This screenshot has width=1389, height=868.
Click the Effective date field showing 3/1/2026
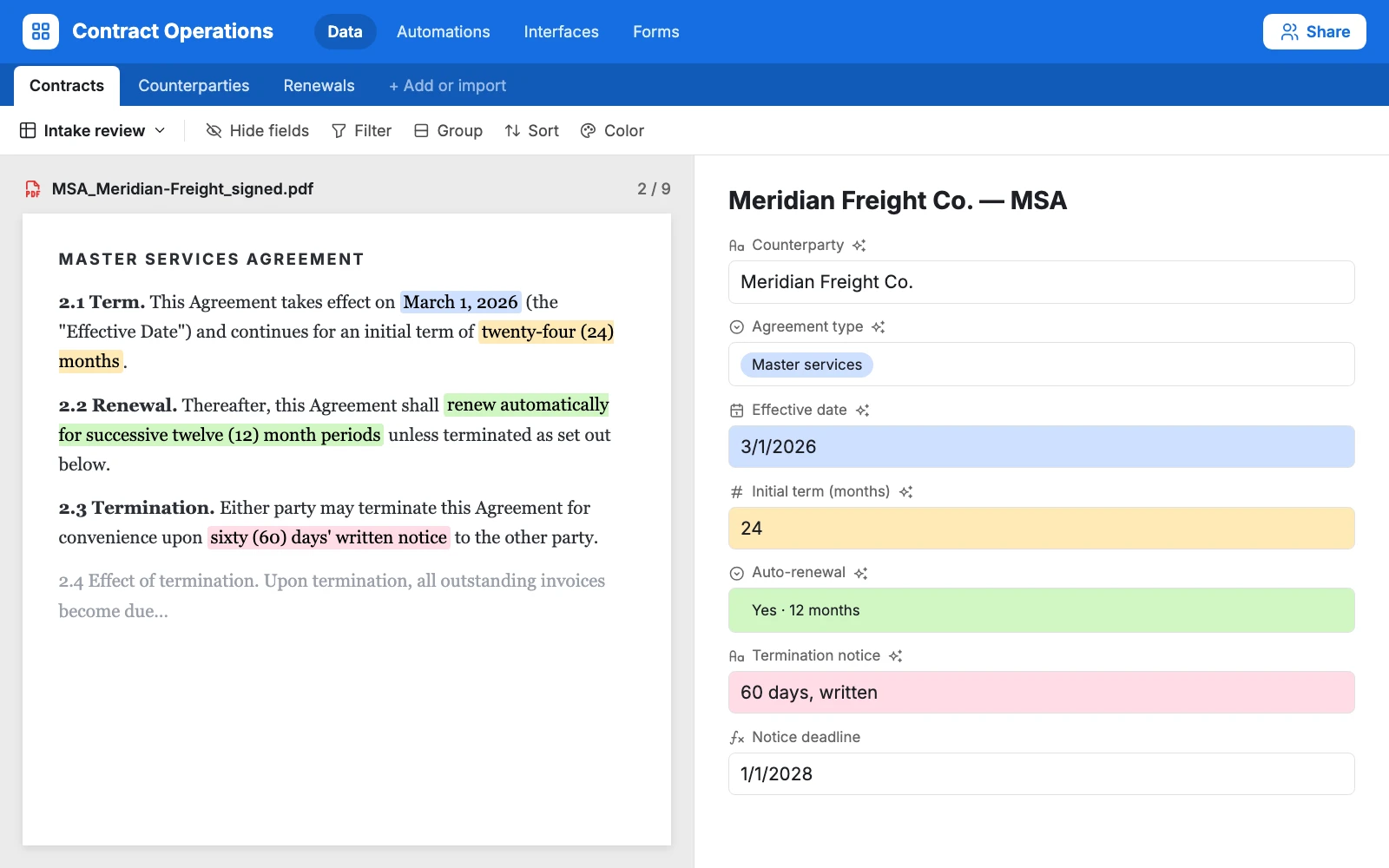point(1042,447)
